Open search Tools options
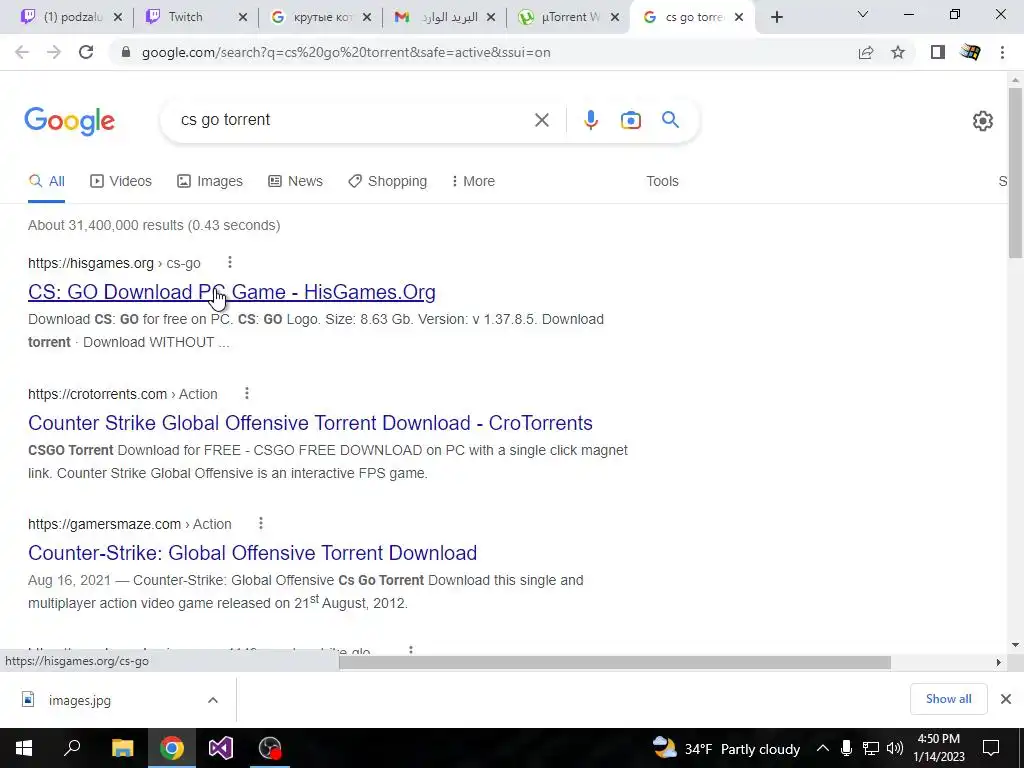This screenshot has width=1024, height=768. click(x=662, y=181)
